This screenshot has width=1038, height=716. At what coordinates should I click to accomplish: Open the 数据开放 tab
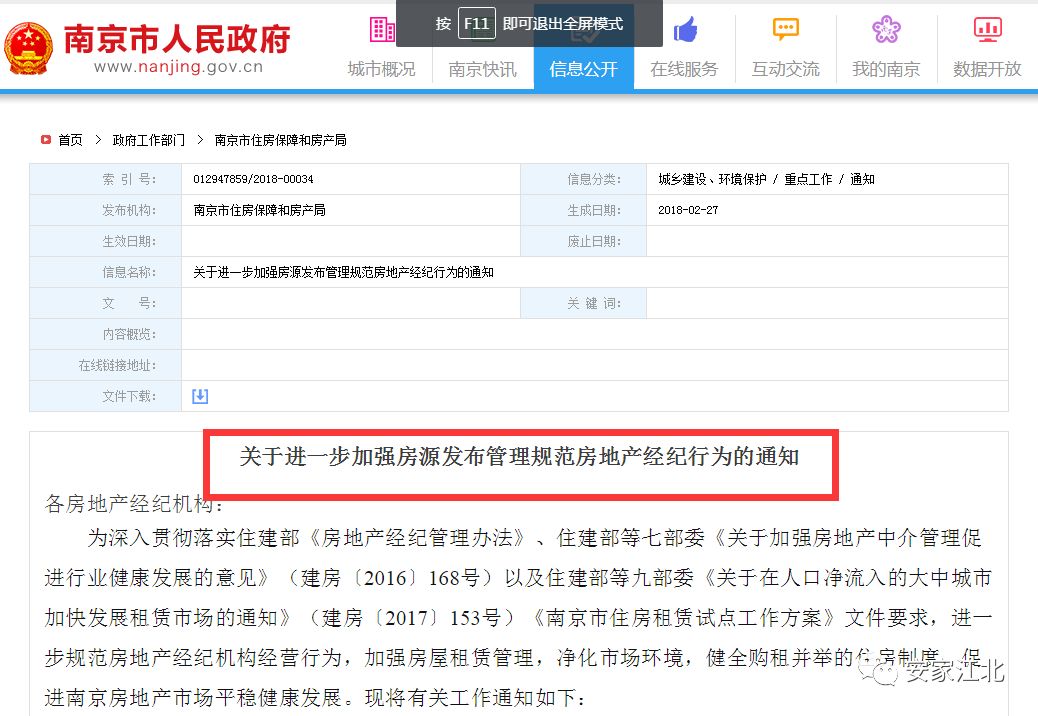point(987,69)
